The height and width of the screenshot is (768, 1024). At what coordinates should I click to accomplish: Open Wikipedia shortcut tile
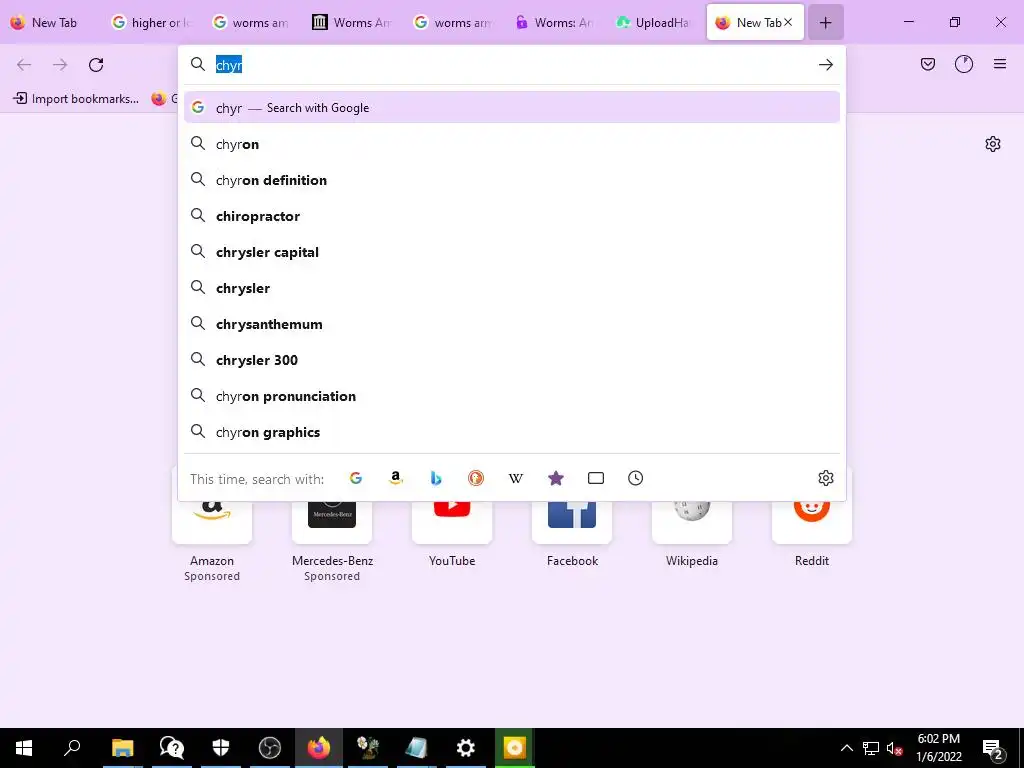pos(692,524)
